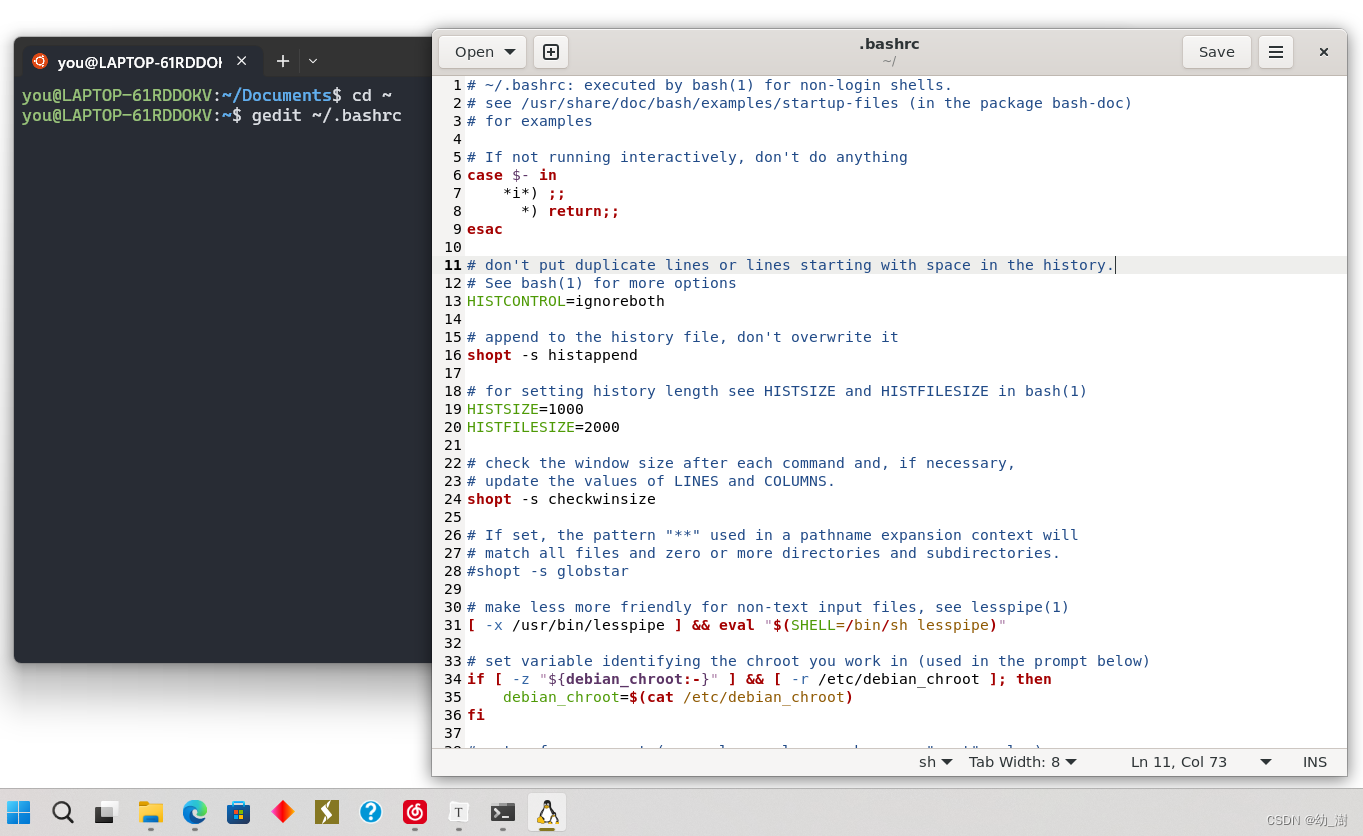Open NetEase Cloud Music from the taskbar
The image size is (1363, 836).
(x=415, y=812)
